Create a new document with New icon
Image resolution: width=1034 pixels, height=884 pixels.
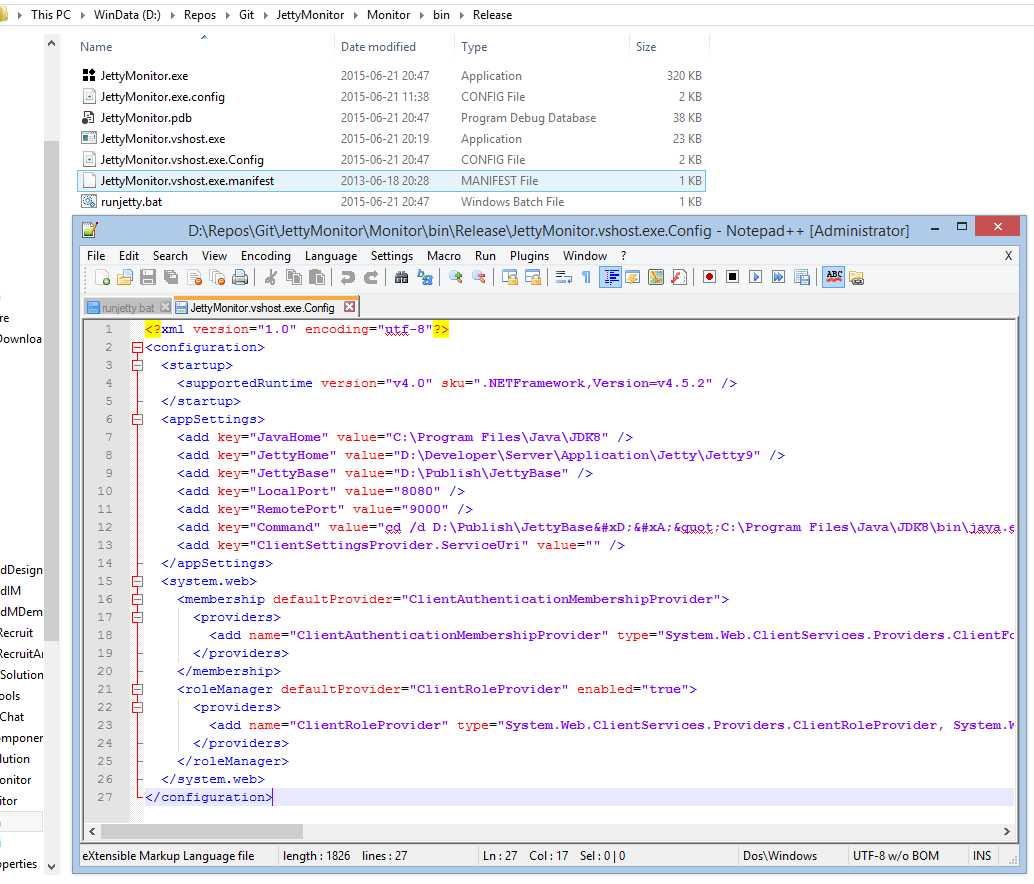coord(102,278)
